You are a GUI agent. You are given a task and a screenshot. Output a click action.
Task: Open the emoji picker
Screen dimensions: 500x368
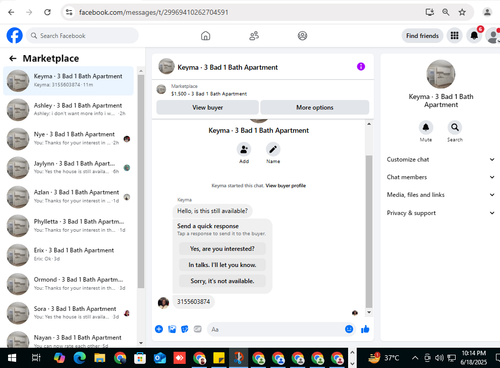click(349, 329)
